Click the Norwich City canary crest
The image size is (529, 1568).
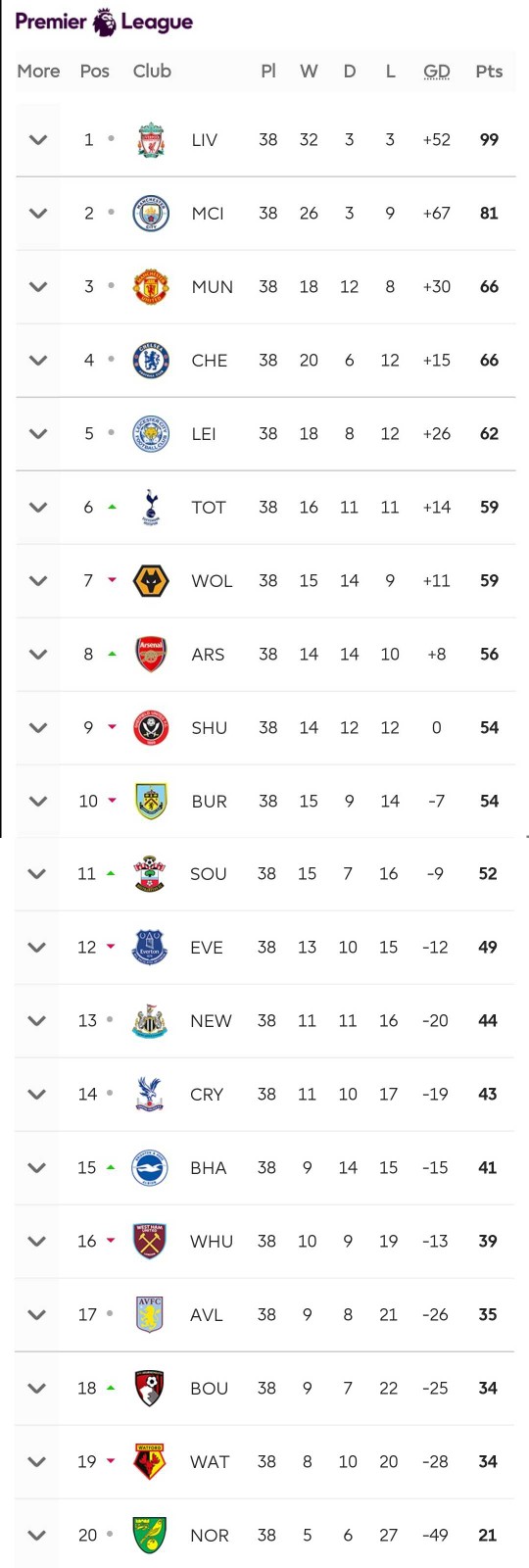[x=149, y=1536]
